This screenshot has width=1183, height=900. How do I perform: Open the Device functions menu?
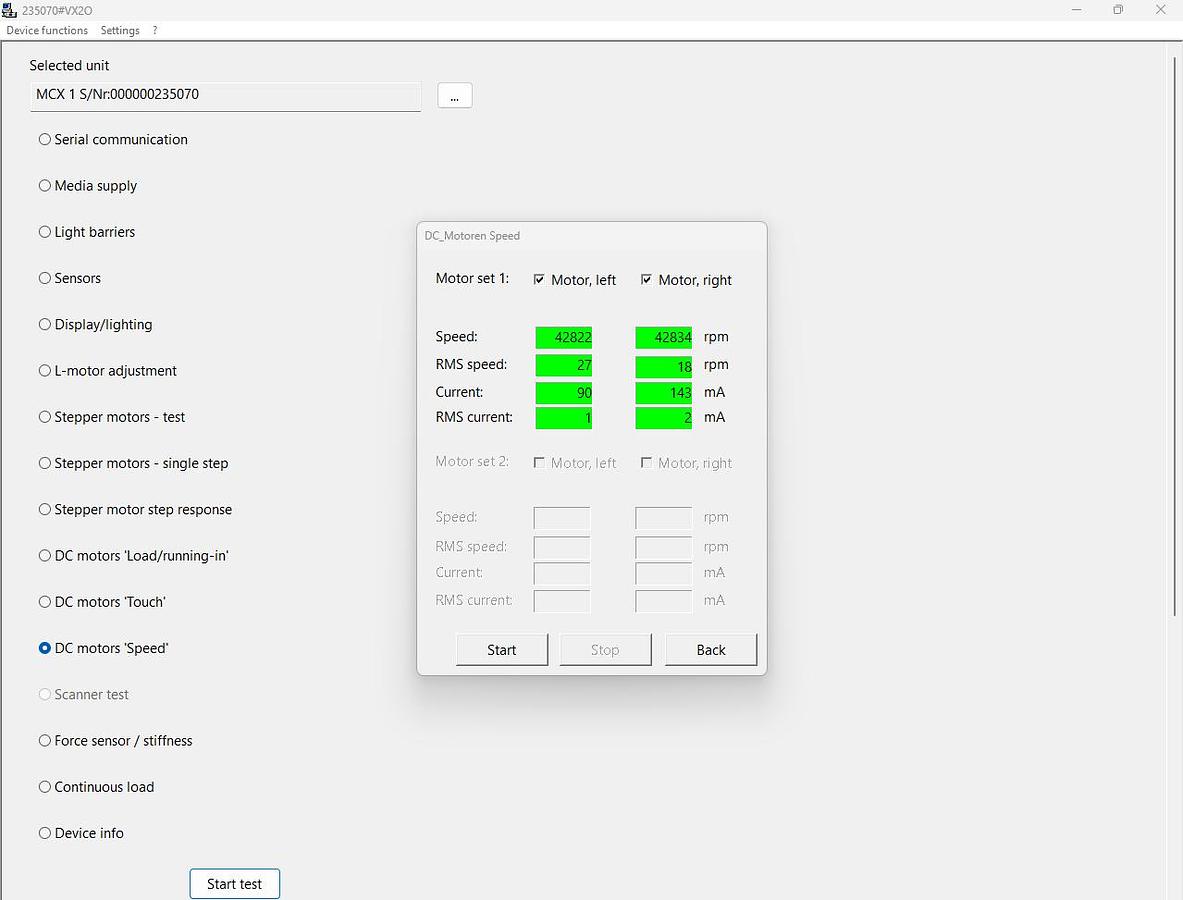tap(47, 30)
